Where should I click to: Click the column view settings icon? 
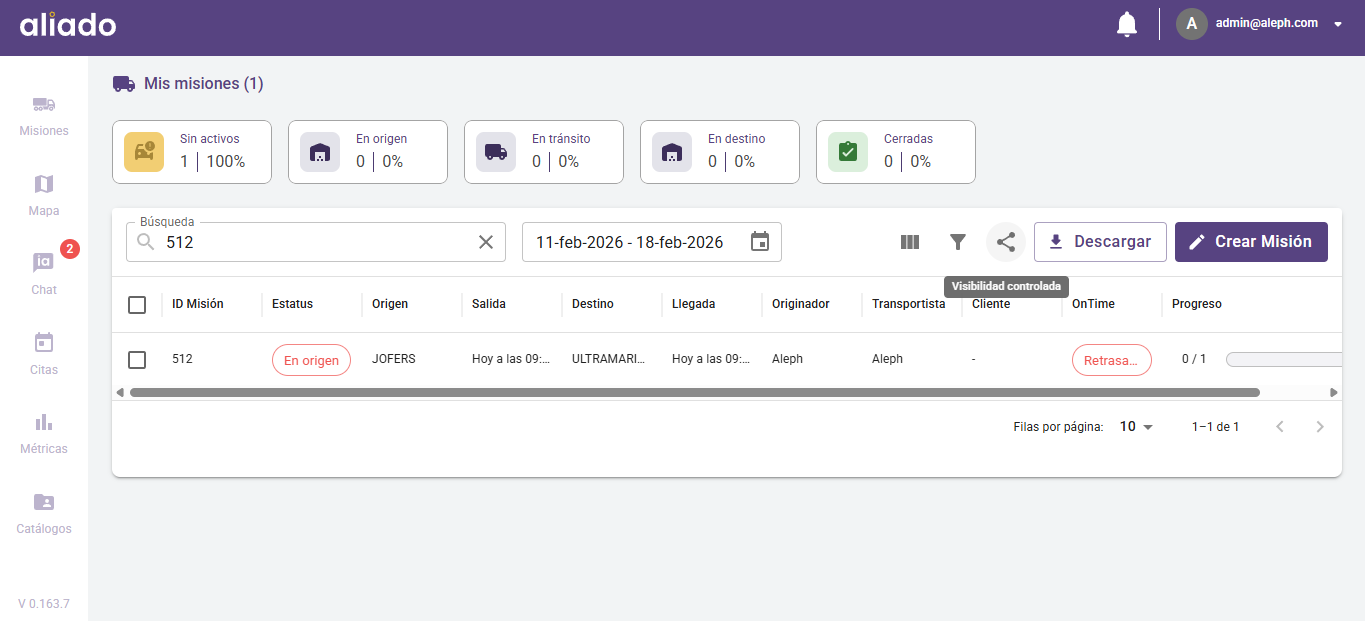[x=909, y=242]
